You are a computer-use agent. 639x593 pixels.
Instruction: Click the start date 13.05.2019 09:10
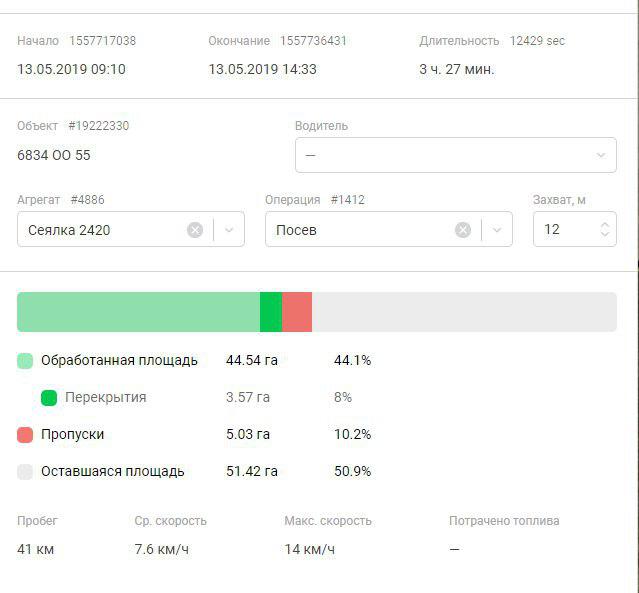point(71,70)
